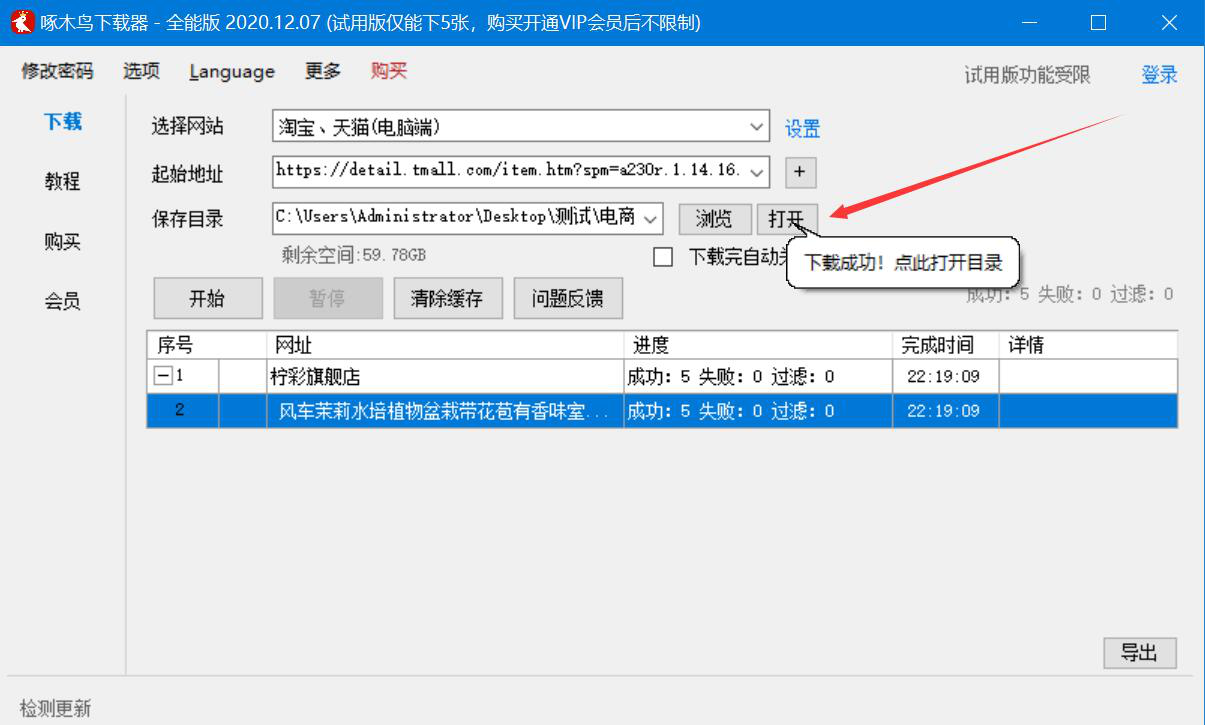Select the 风车茉莉水培植物 row
The image size is (1205, 725).
tap(662, 411)
